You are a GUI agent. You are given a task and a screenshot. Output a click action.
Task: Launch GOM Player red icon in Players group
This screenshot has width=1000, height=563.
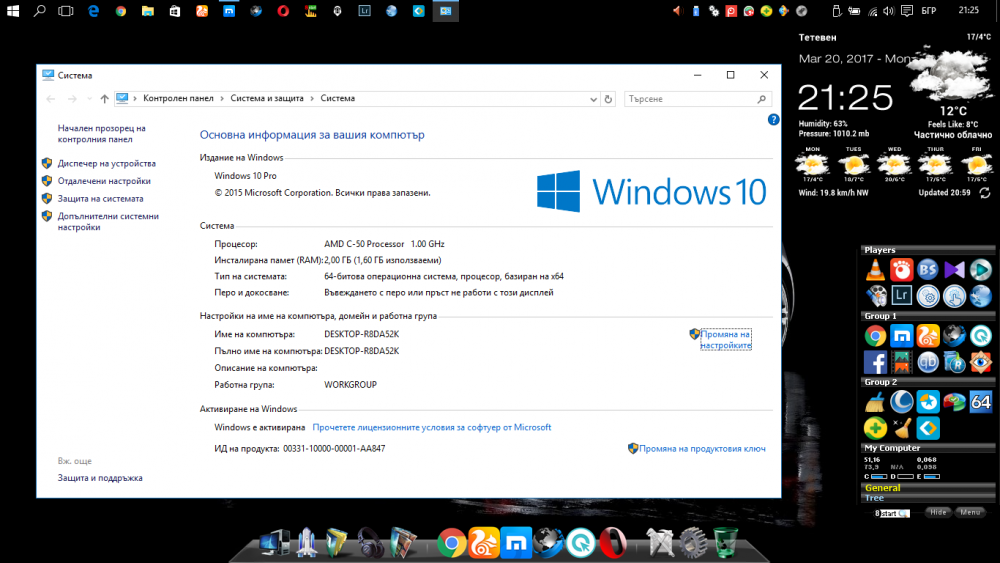[901, 270]
